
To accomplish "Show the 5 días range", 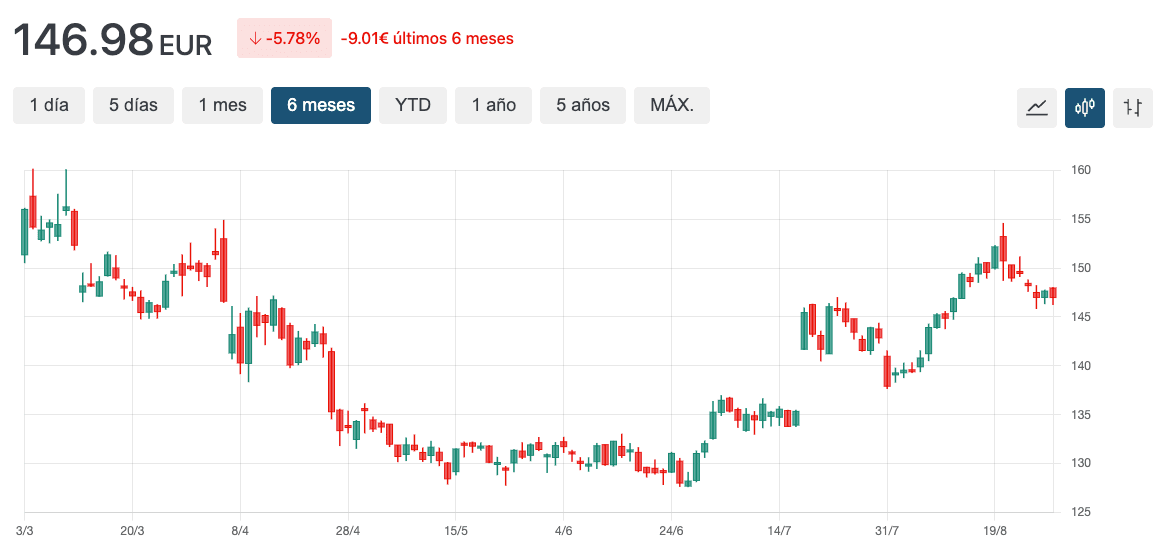I will coord(133,105).
